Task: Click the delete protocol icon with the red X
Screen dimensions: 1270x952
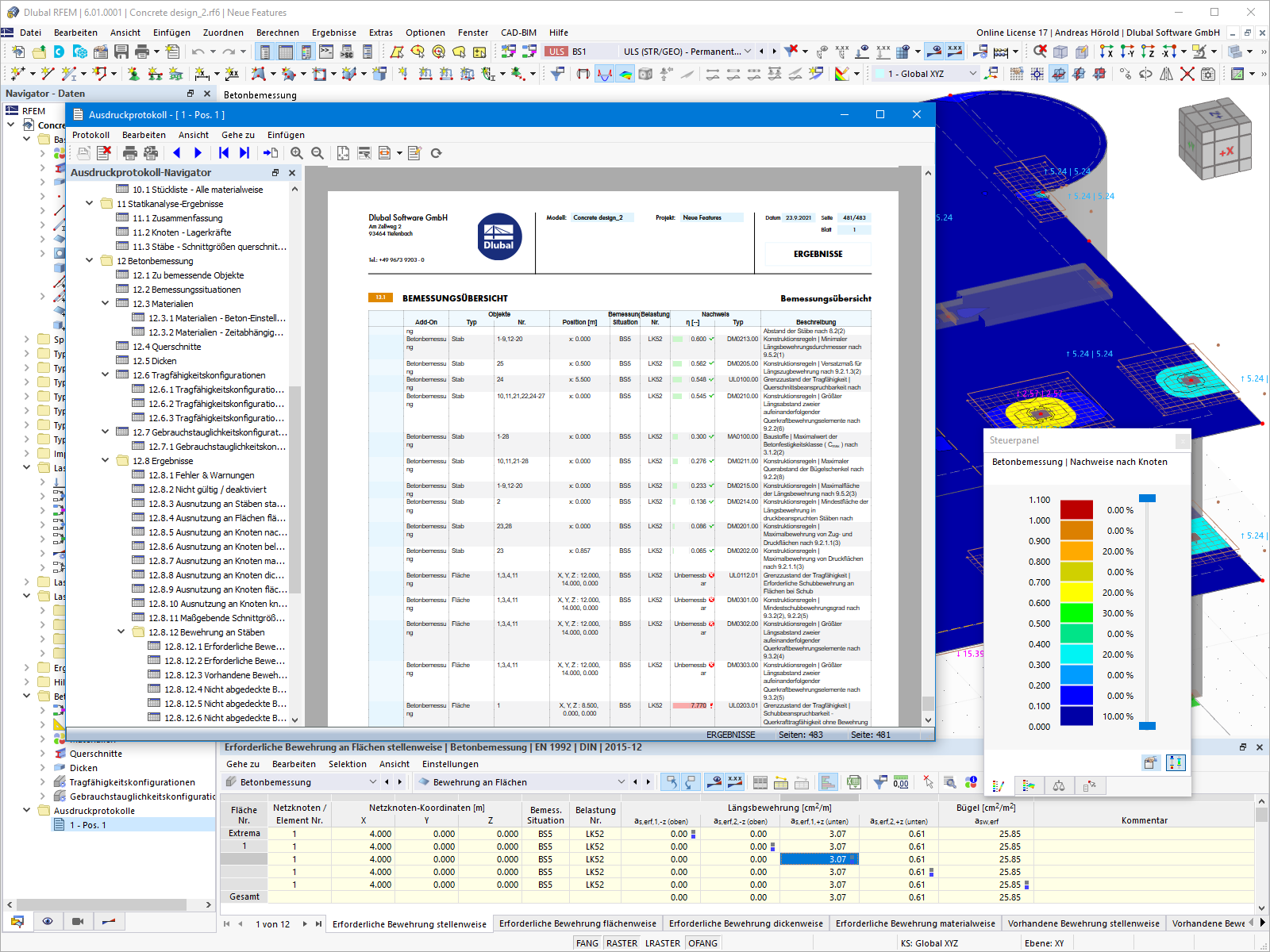Action: 103,153
